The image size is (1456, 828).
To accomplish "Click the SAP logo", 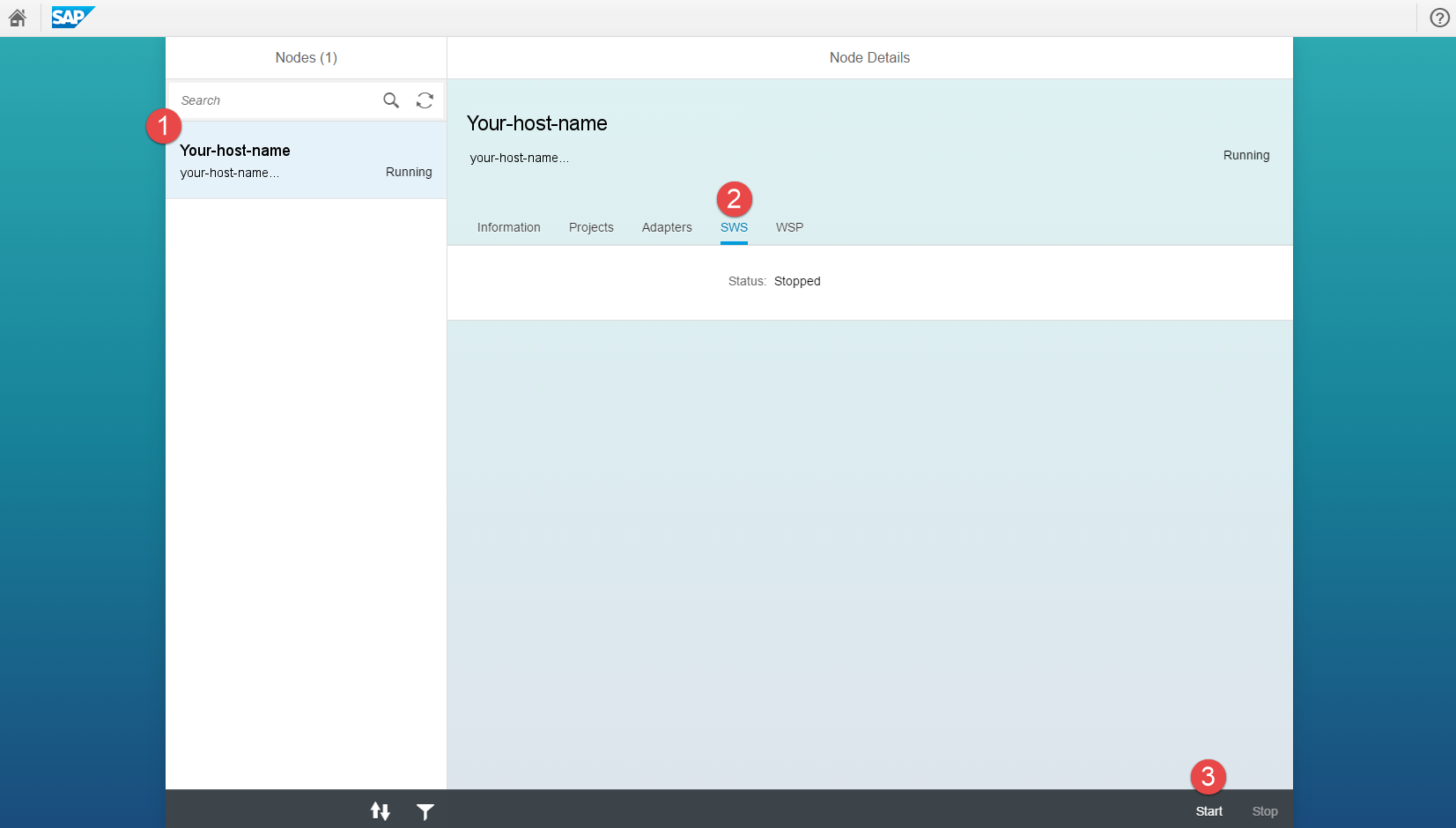I will click(72, 18).
